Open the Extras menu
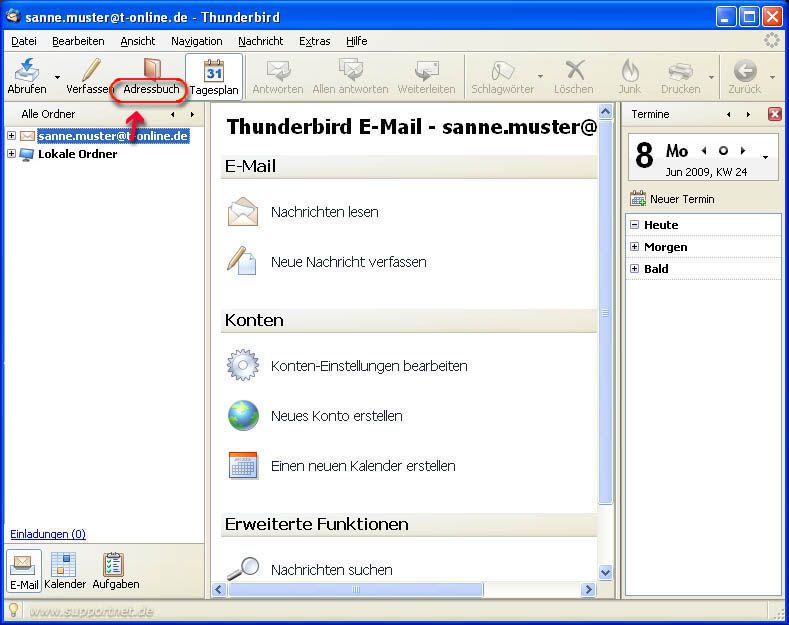This screenshot has height=625, width=789. click(314, 41)
